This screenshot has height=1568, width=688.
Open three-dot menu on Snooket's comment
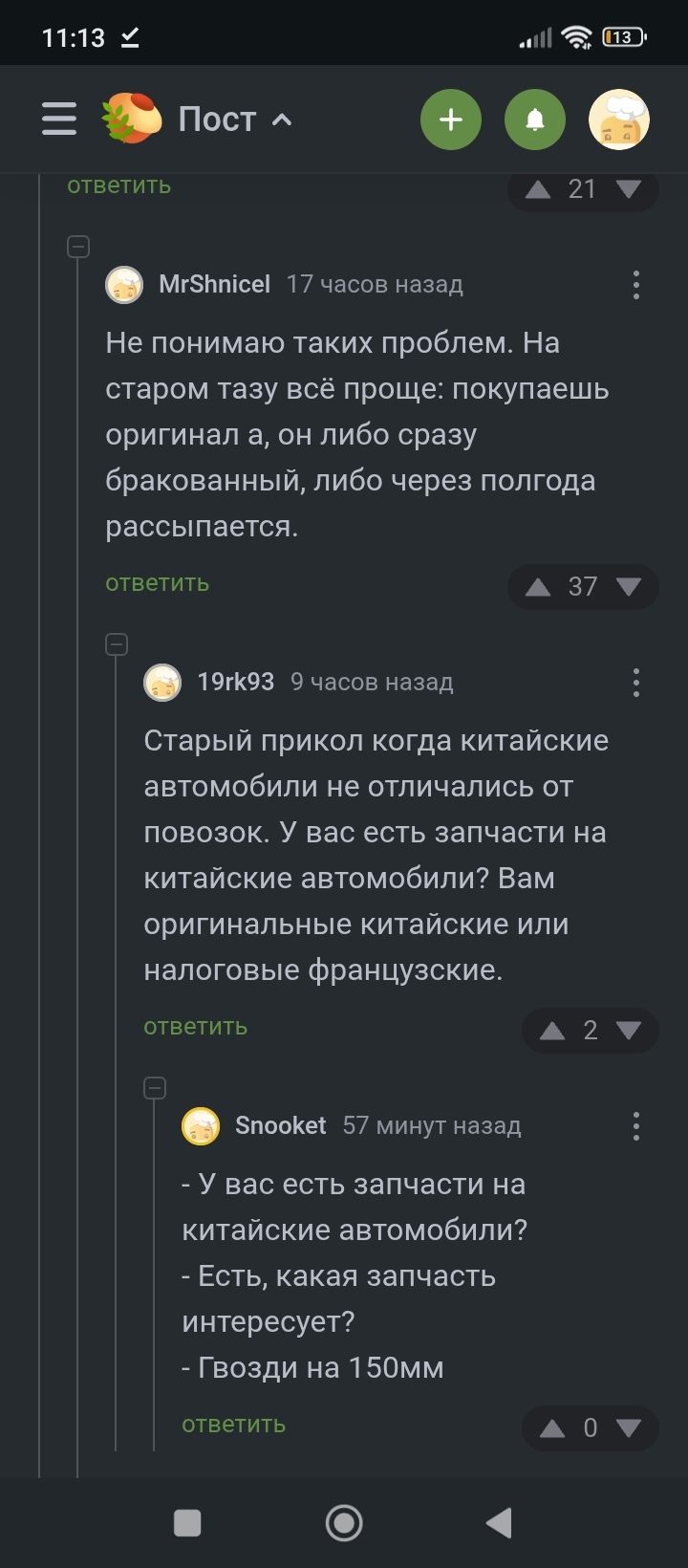(x=636, y=1126)
